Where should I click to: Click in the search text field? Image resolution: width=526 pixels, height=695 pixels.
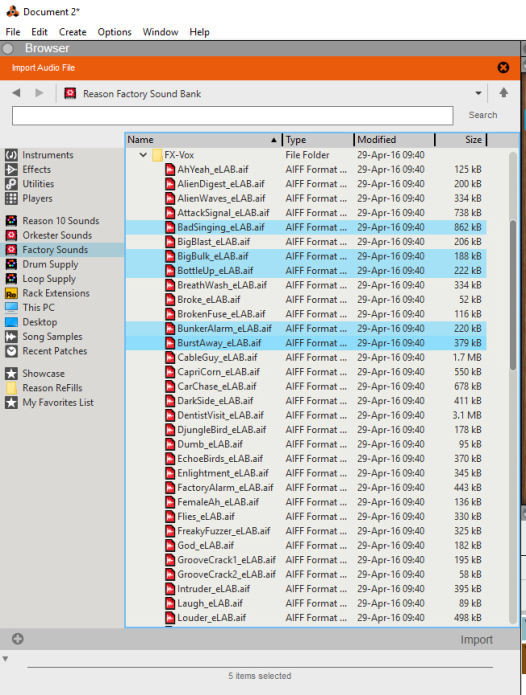(x=233, y=116)
